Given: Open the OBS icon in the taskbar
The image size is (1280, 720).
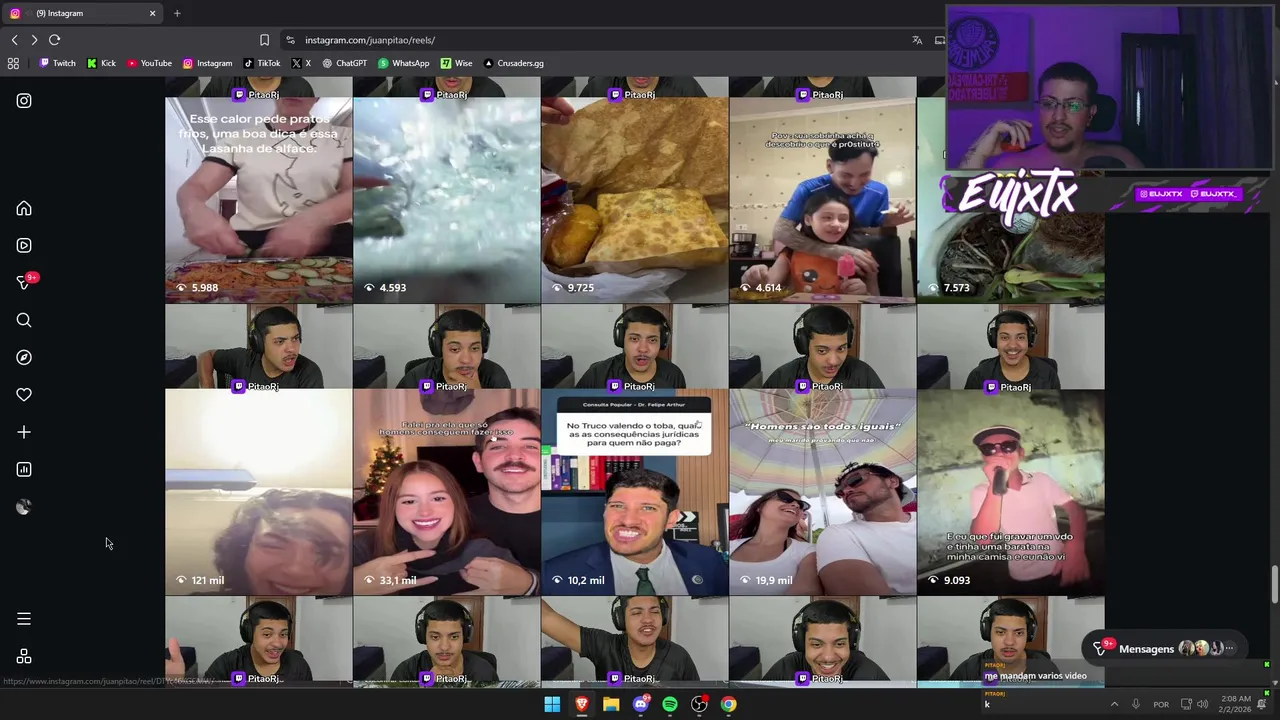Looking at the screenshot, I should click(x=700, y=704).
